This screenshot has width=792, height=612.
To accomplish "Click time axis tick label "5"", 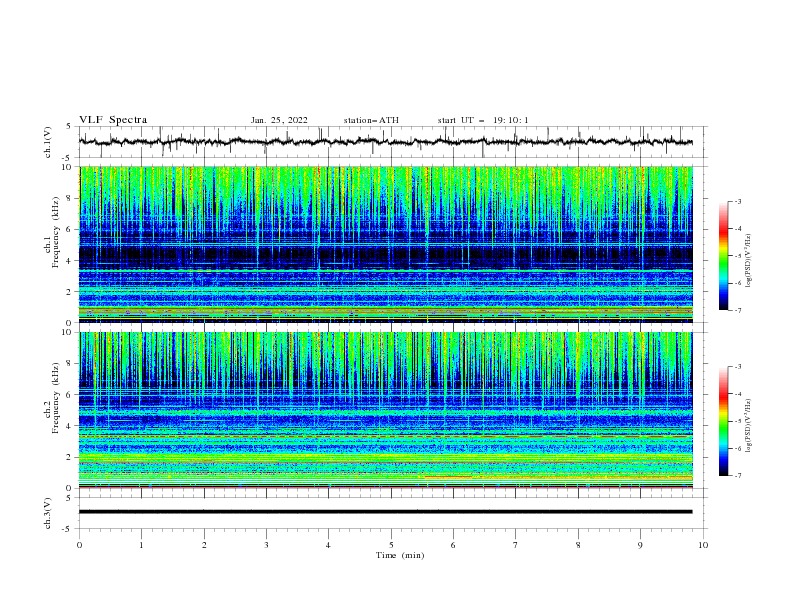I will [x=391, y=545].
